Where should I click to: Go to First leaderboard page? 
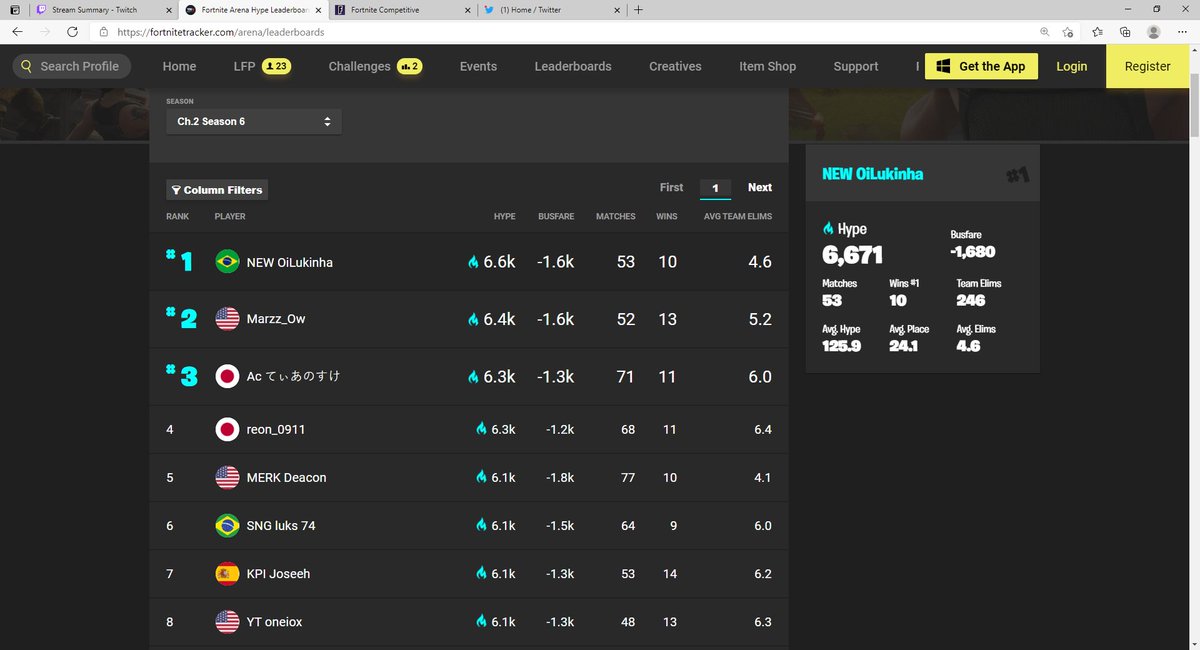point(671,187)
